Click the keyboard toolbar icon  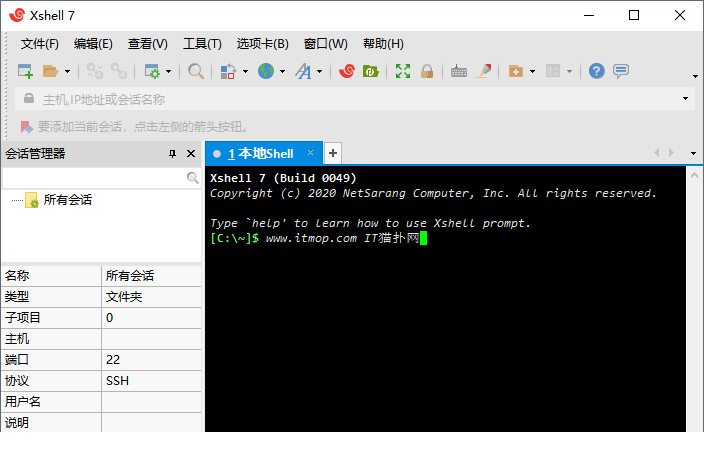tap(459, 71)
